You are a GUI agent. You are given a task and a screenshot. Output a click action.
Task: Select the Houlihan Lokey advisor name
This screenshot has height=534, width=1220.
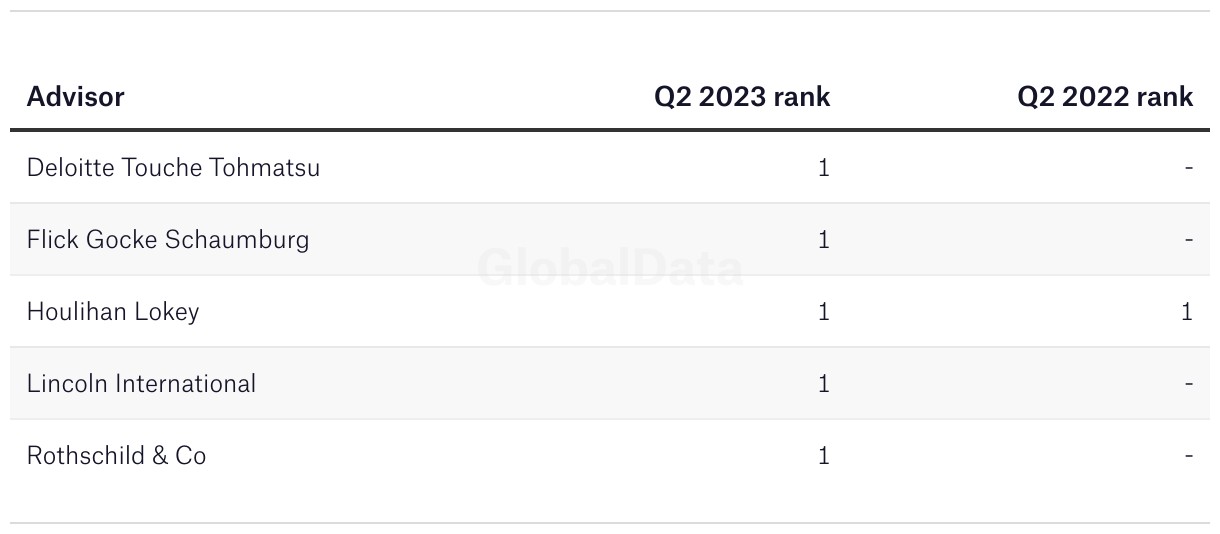[x=113, y=312]
